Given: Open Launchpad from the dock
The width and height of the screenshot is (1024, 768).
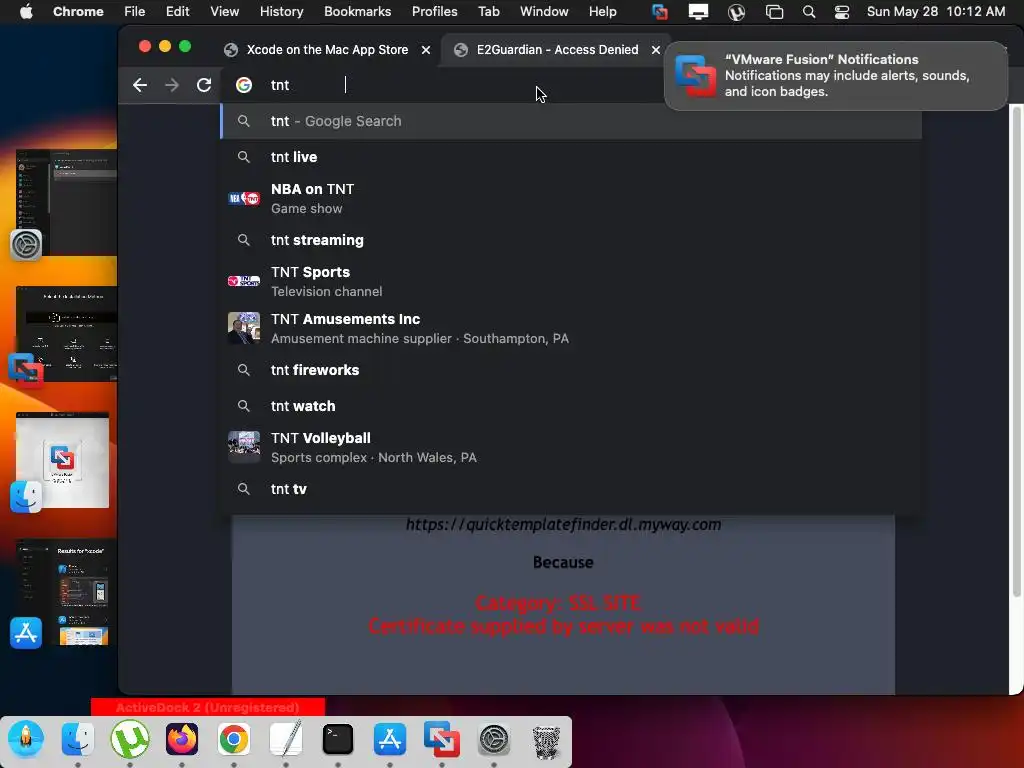Looking at the screenshot, I should point(26,739).
